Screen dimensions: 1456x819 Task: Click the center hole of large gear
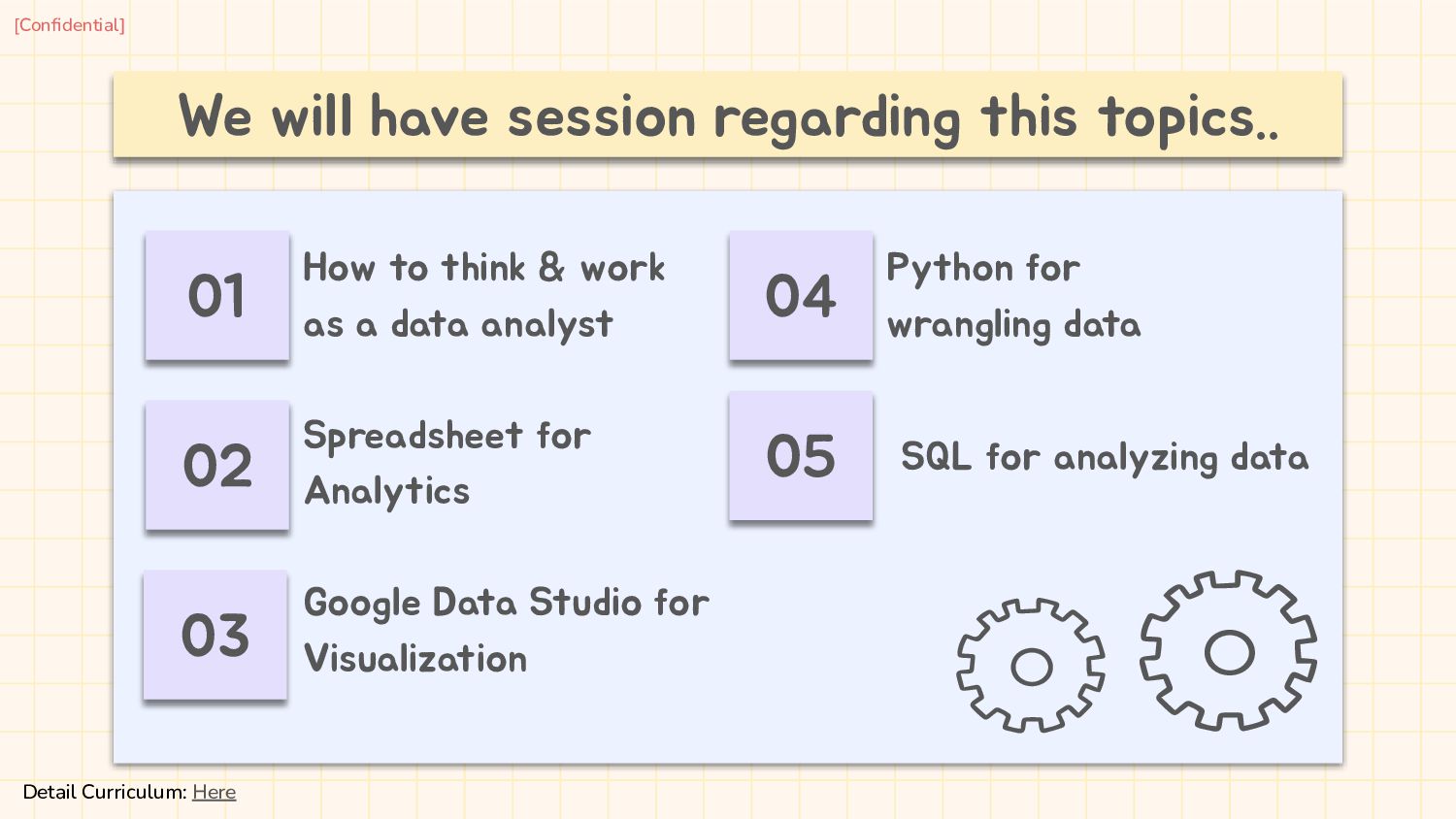(1229, 652)
